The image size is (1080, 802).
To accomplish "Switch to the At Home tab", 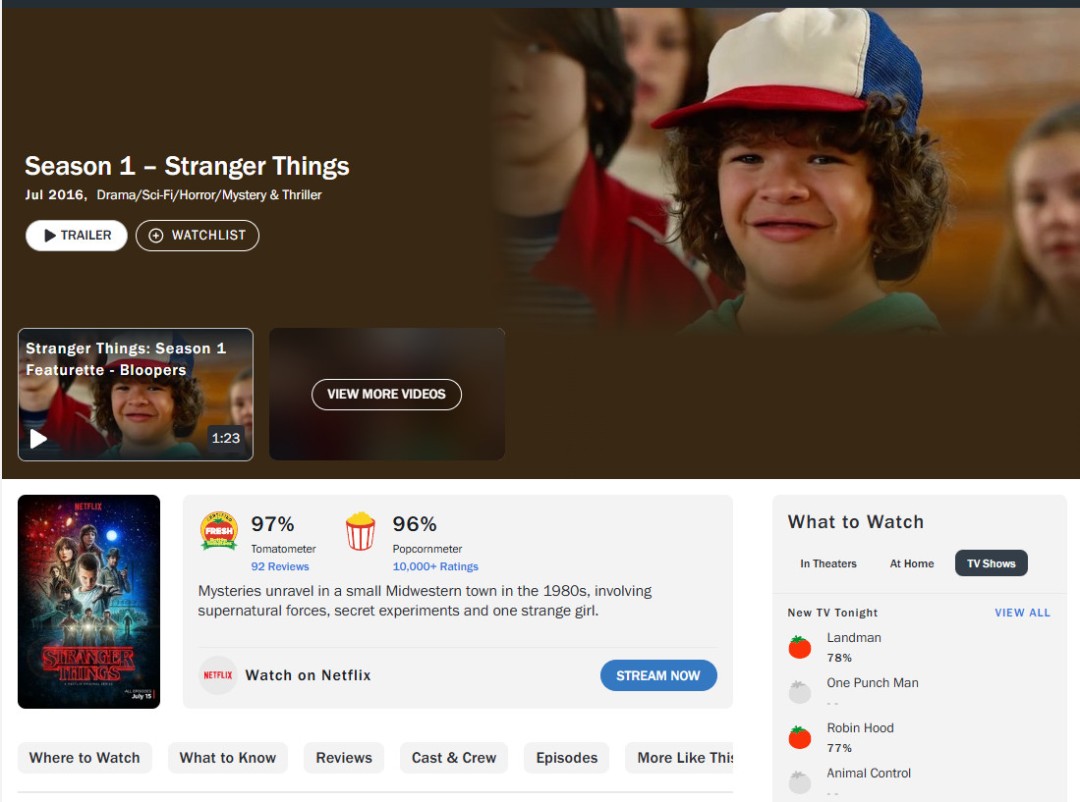I will click(912, 564).
